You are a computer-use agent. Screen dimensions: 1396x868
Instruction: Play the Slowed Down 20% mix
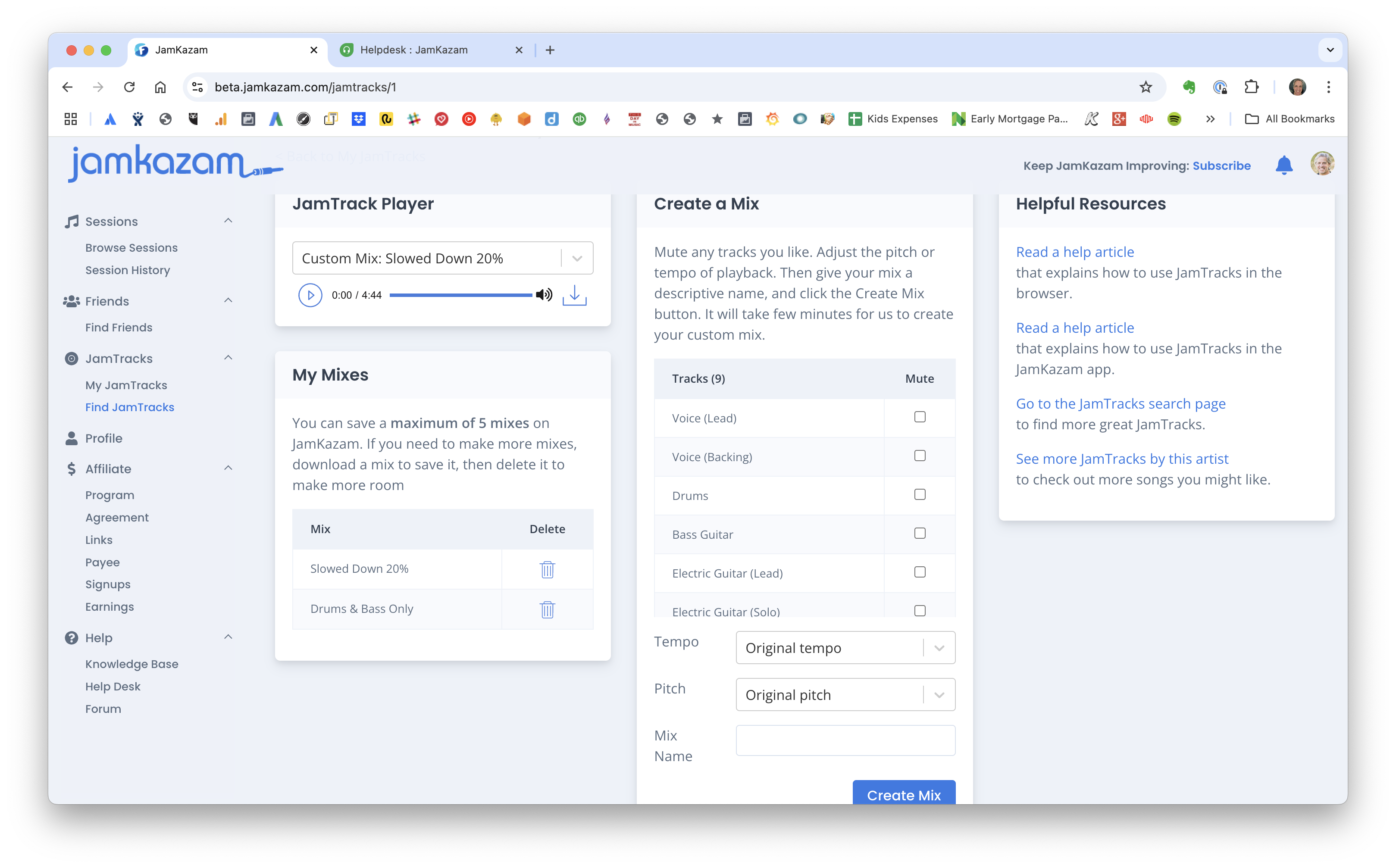tap(310, 295)
